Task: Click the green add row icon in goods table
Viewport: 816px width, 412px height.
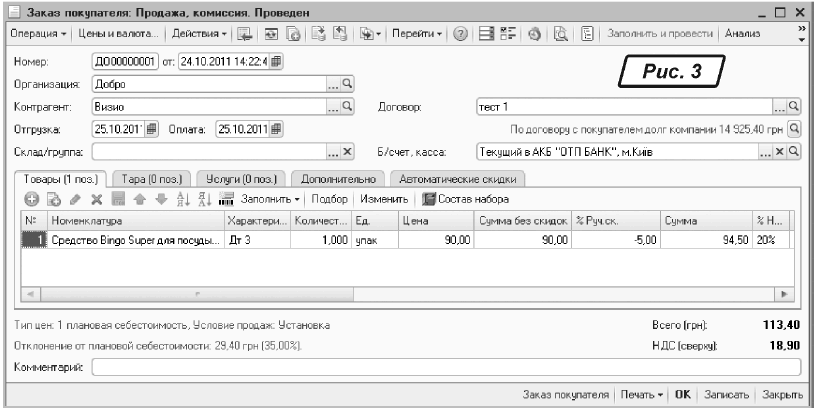Action: pos(32,199)
